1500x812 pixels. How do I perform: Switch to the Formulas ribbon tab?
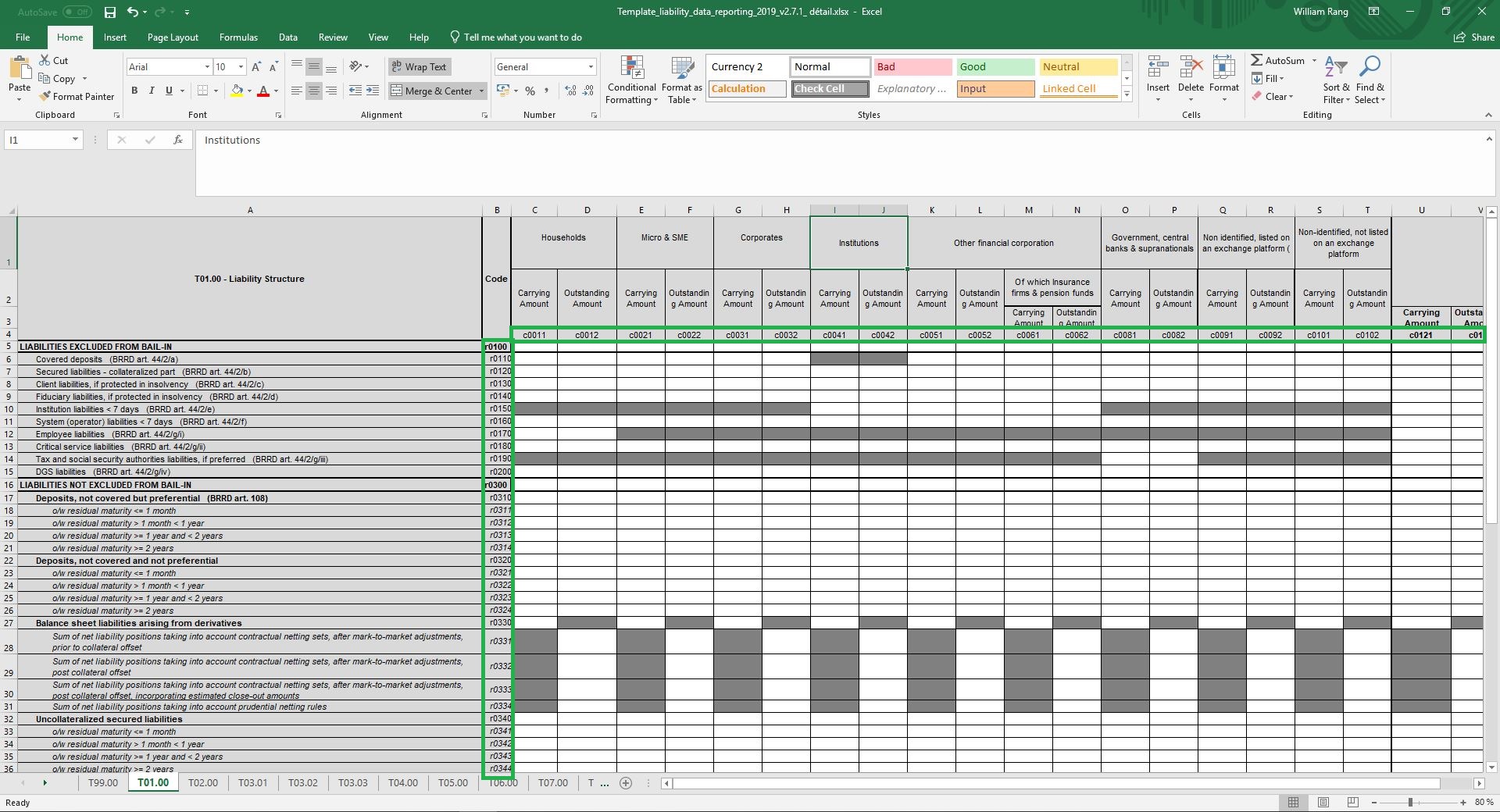click(x=238, y=37)
